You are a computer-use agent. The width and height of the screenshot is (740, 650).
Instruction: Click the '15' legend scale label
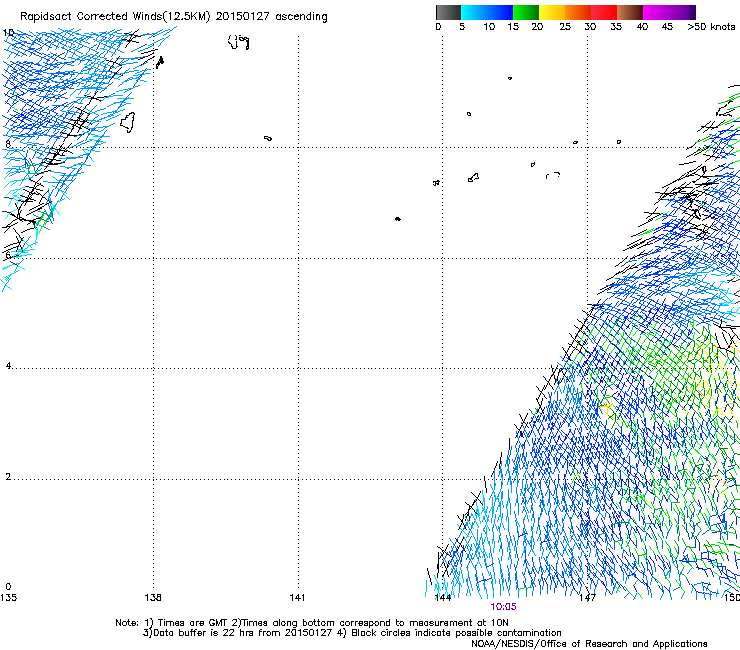513,27
